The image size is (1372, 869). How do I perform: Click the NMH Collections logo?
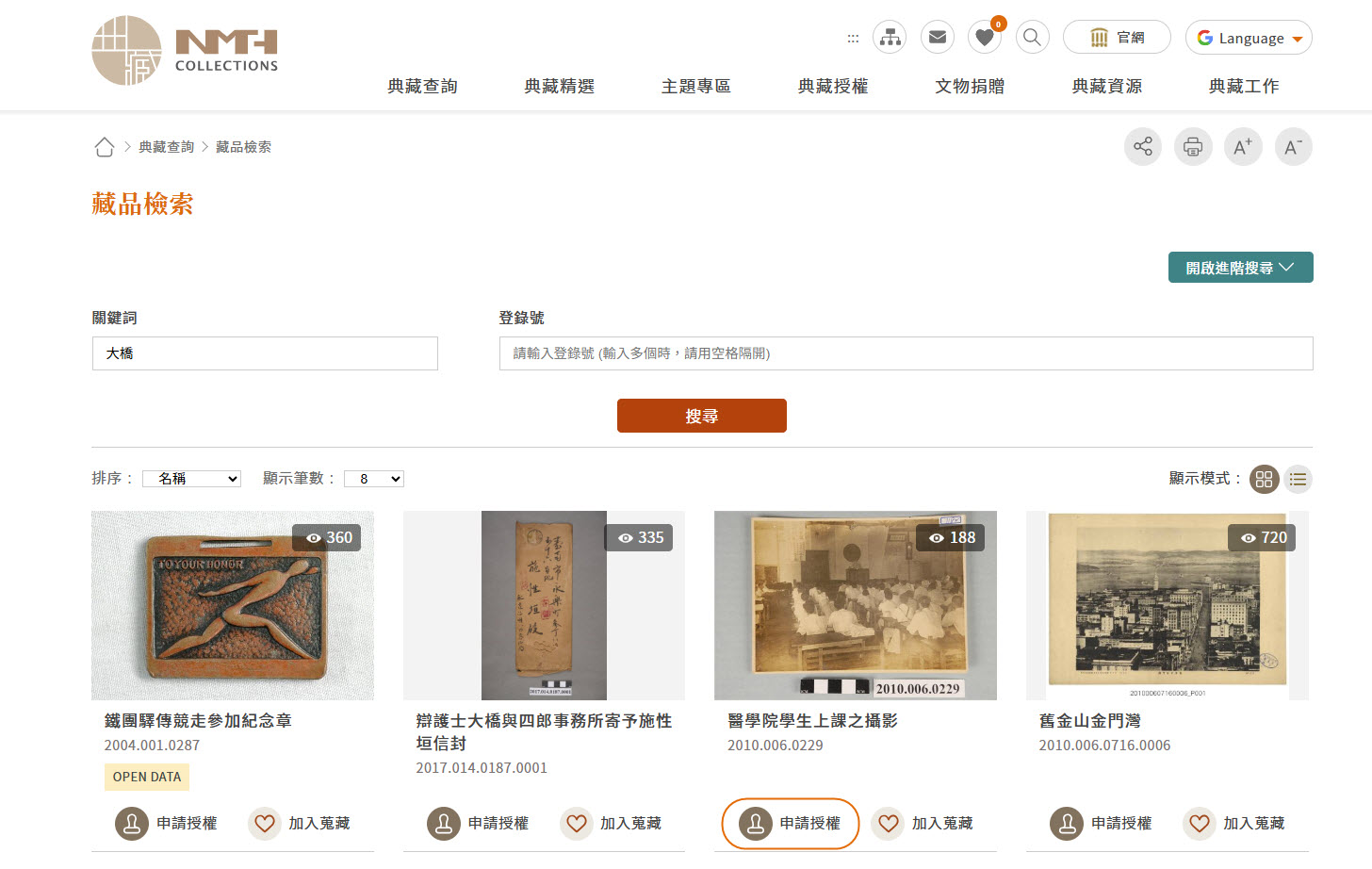185,51
